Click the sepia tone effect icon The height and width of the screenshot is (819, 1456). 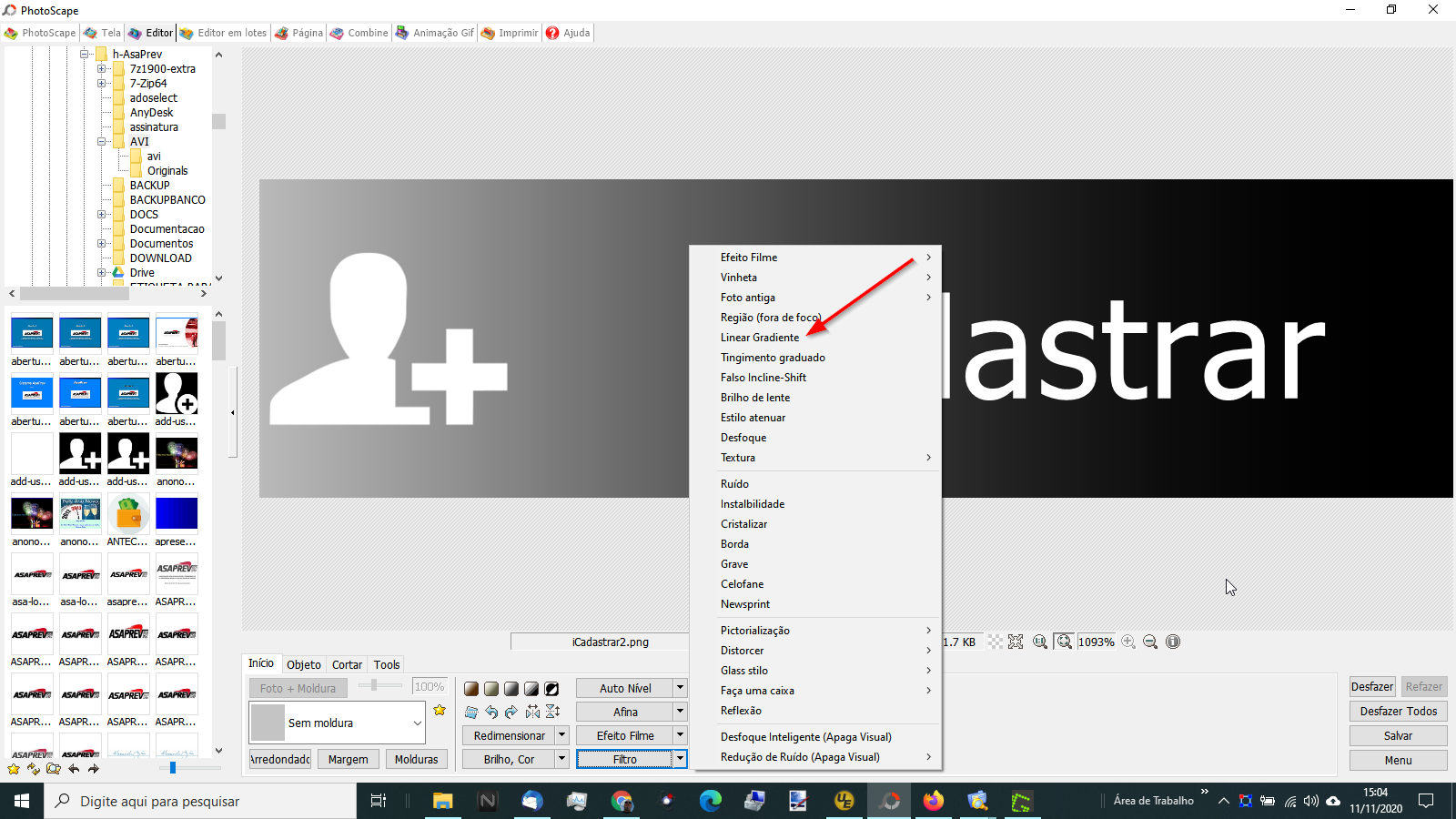coord(471,689)
